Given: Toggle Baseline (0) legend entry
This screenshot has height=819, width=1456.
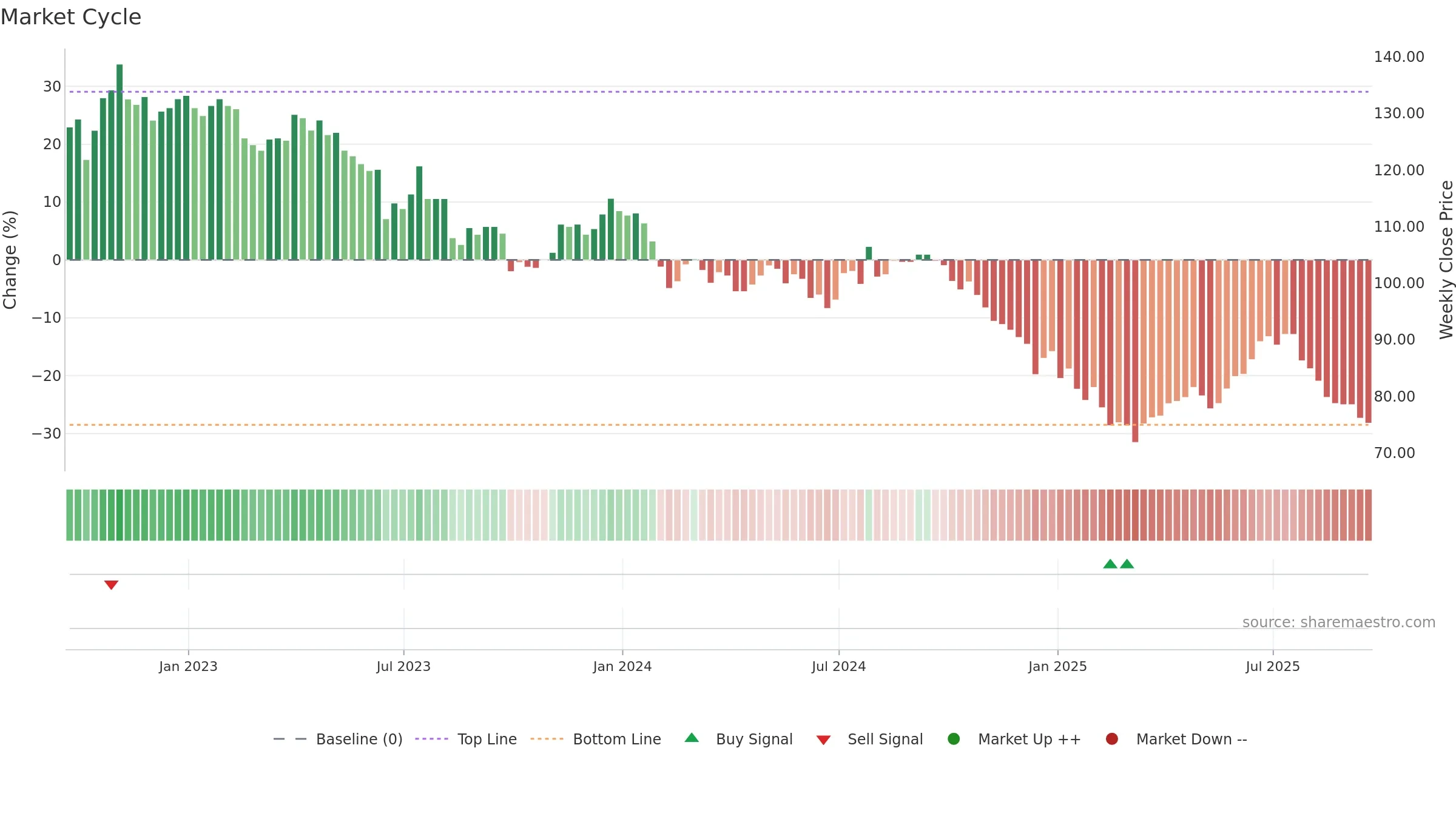Looking at the screenshot, I should [x=338, y=739].
